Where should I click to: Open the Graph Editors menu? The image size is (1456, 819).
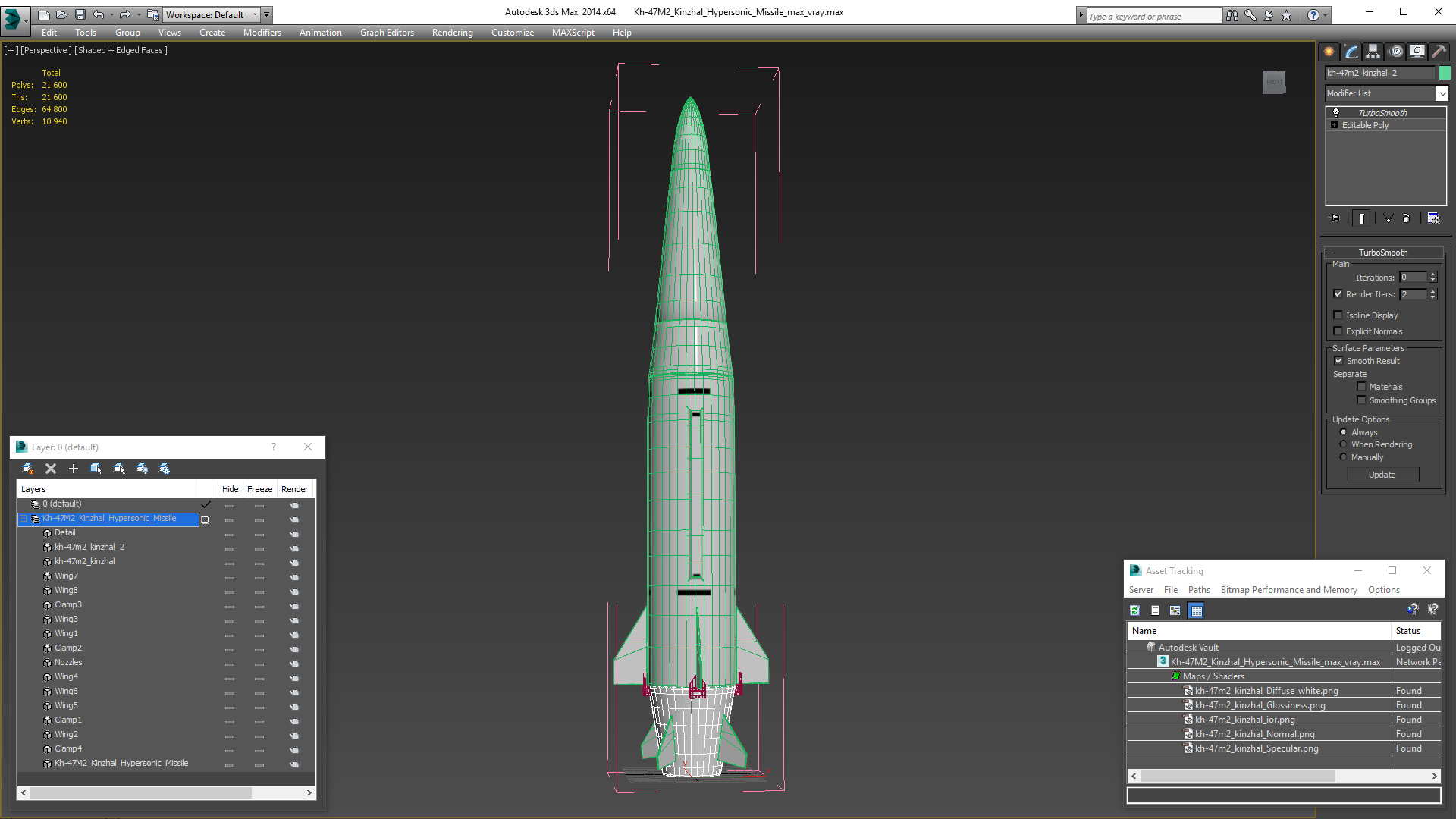pos(387,33)
